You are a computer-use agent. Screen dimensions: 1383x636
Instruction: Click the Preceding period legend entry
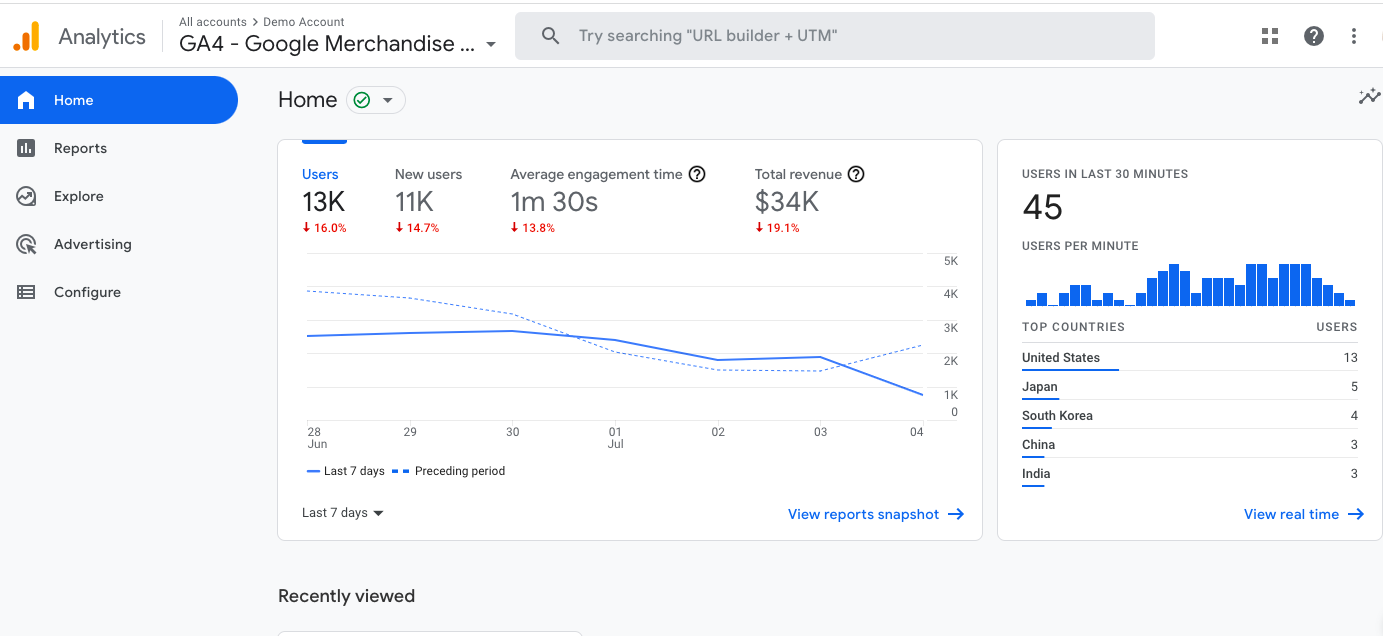[449, 471]
